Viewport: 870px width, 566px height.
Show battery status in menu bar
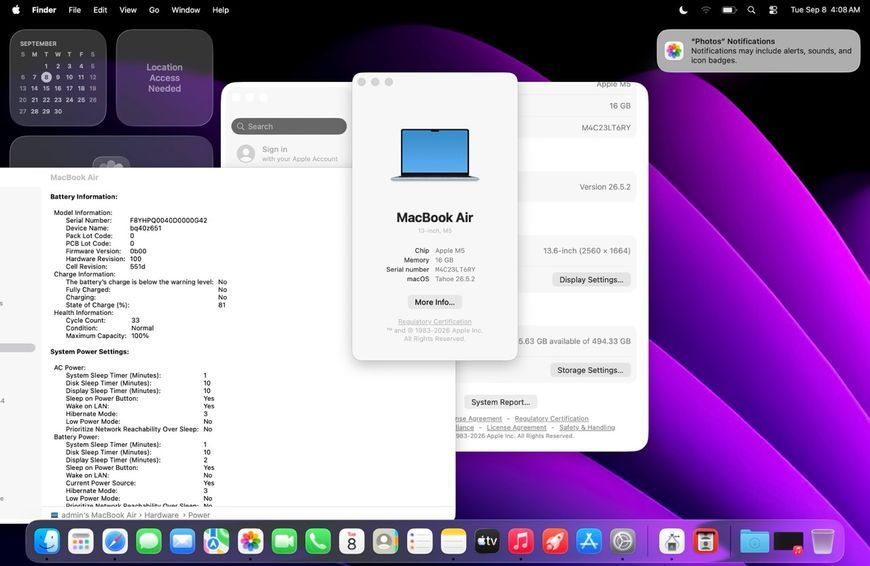tap(729, 10)
